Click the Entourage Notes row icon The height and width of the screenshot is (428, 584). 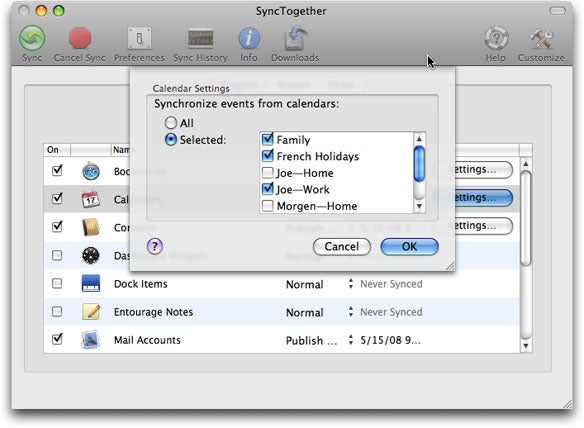click(91, 311)
